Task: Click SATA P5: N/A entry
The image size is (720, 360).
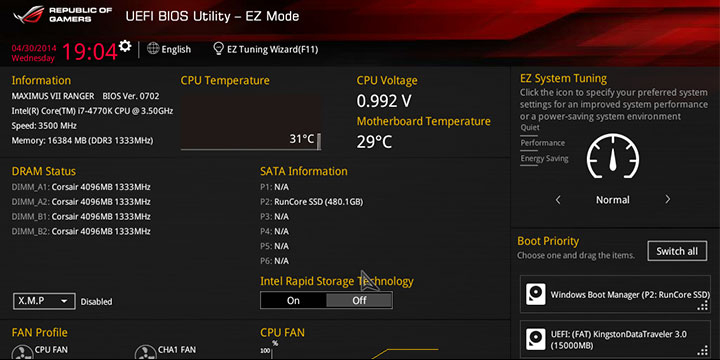Action: (275, 246)
